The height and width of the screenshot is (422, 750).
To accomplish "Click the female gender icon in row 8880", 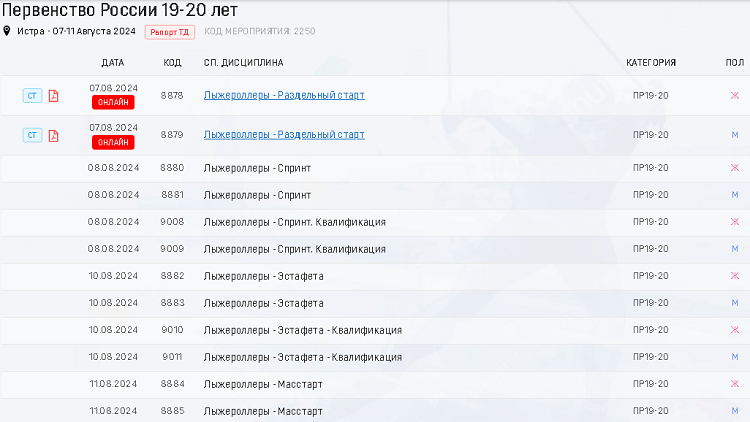I will coord(735,167).
